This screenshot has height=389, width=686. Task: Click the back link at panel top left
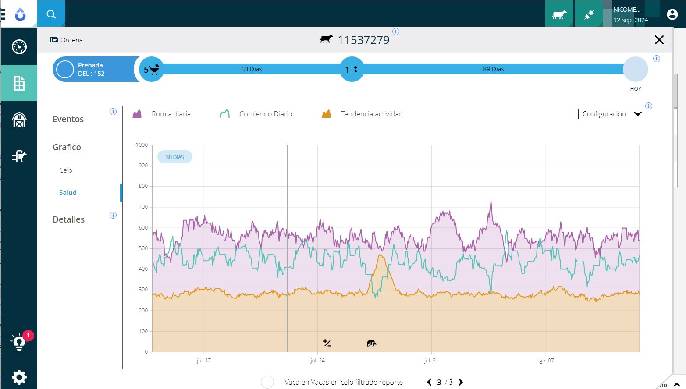(x=66, y=40)
